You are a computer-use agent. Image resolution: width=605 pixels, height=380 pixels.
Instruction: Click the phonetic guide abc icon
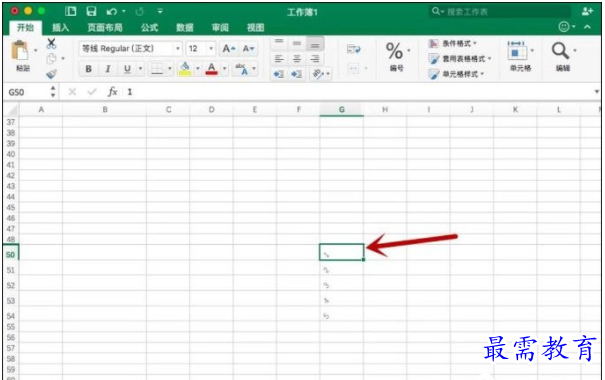coord(242,69)
